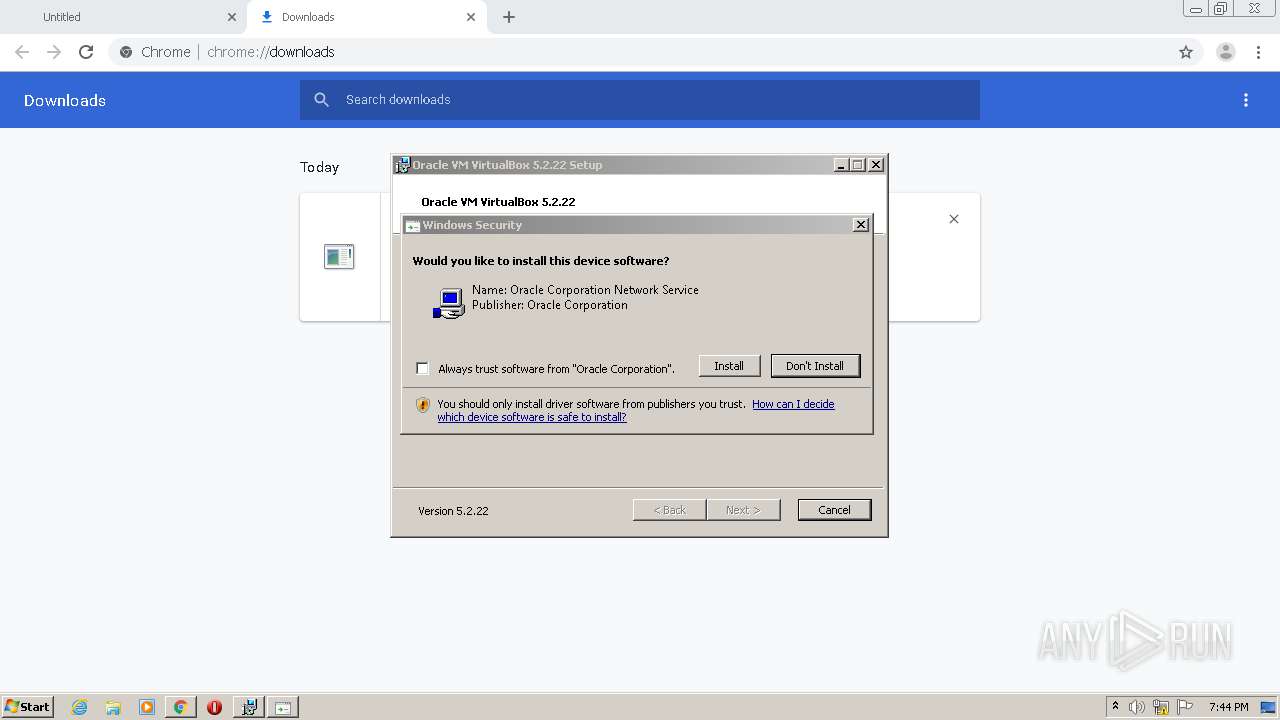Close the Windows Security dialog
This screenshot has height=720, width=1280.
(x=861, y=225)
